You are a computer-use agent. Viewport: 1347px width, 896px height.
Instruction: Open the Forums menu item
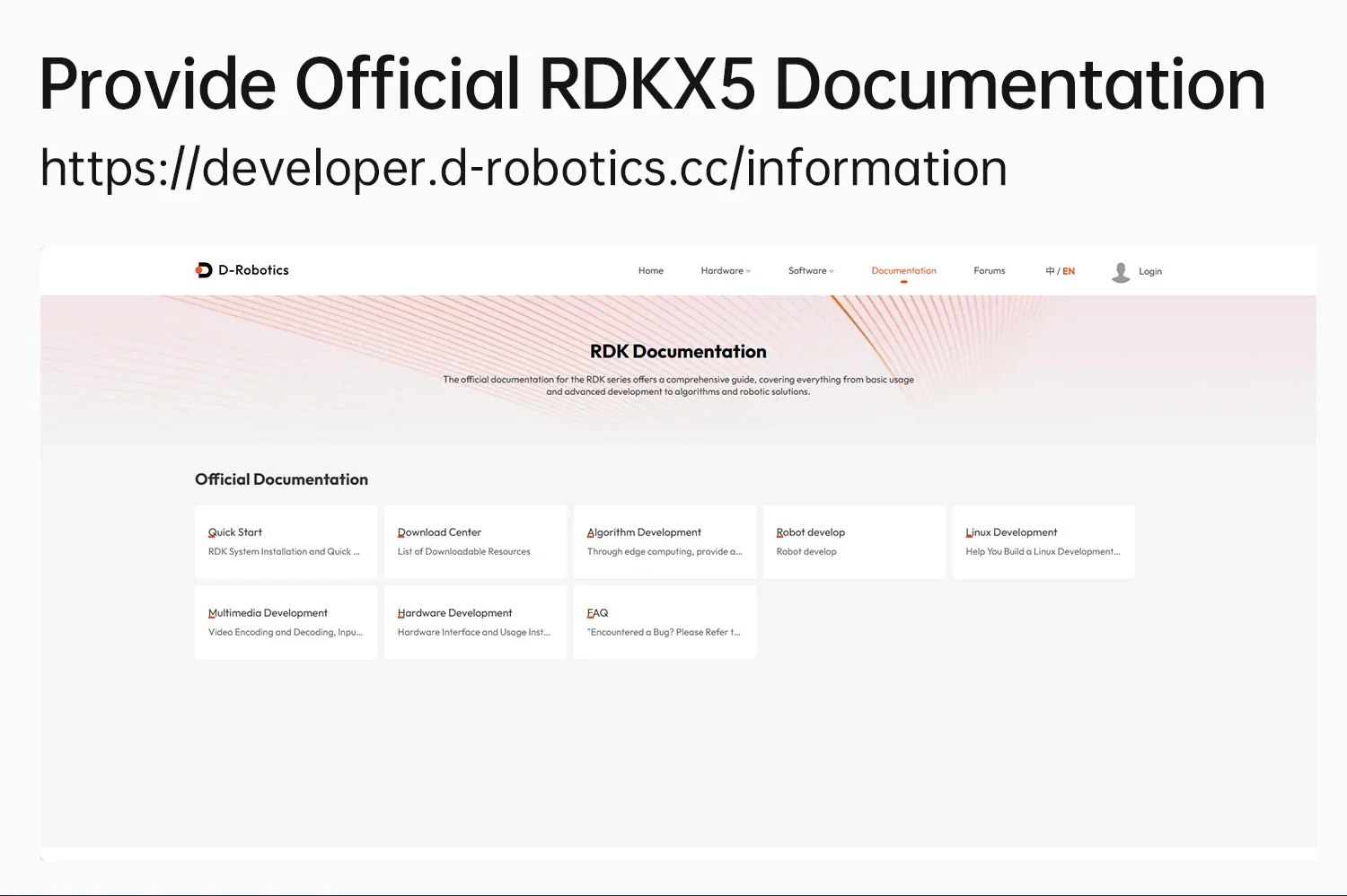point(990,271)
